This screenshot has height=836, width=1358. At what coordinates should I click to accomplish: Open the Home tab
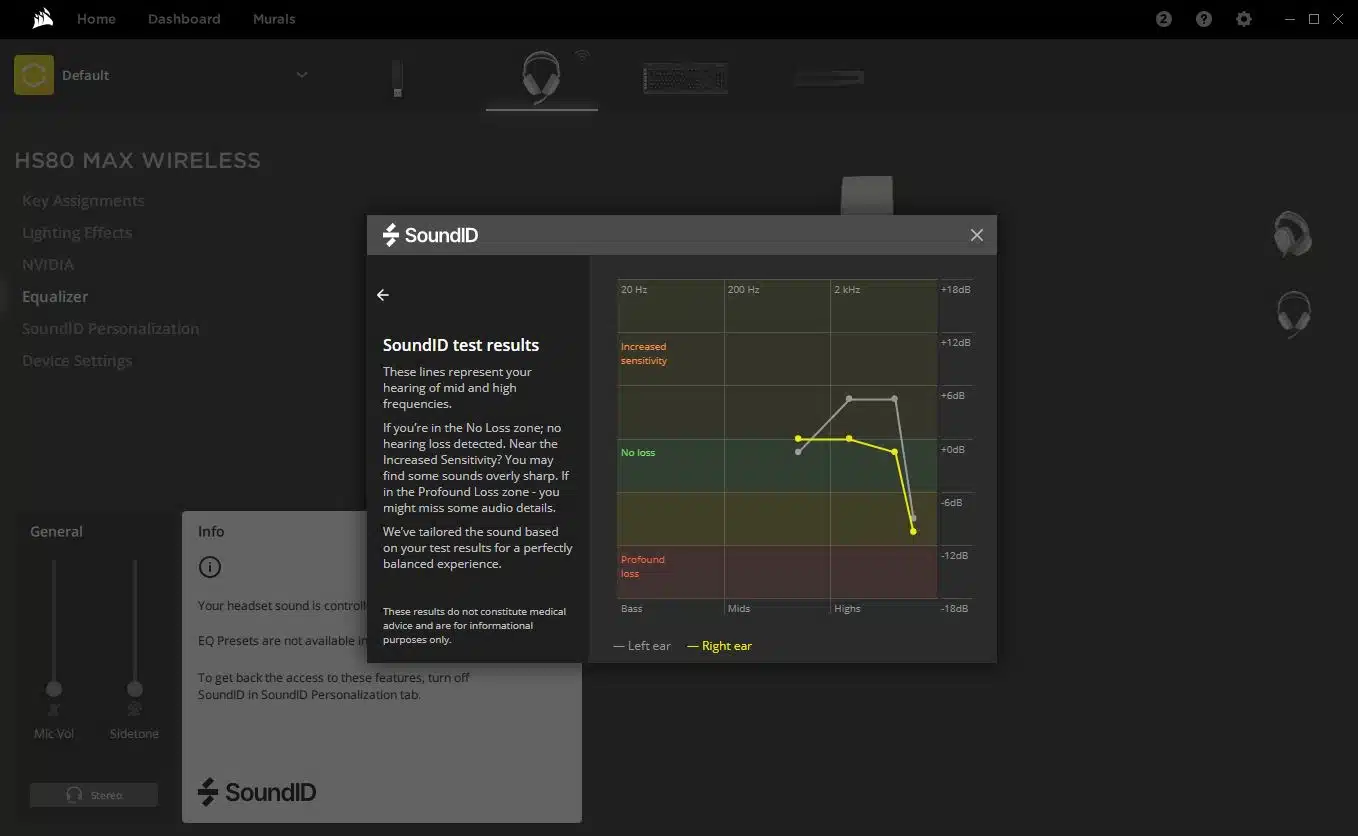tap(96, 19)
